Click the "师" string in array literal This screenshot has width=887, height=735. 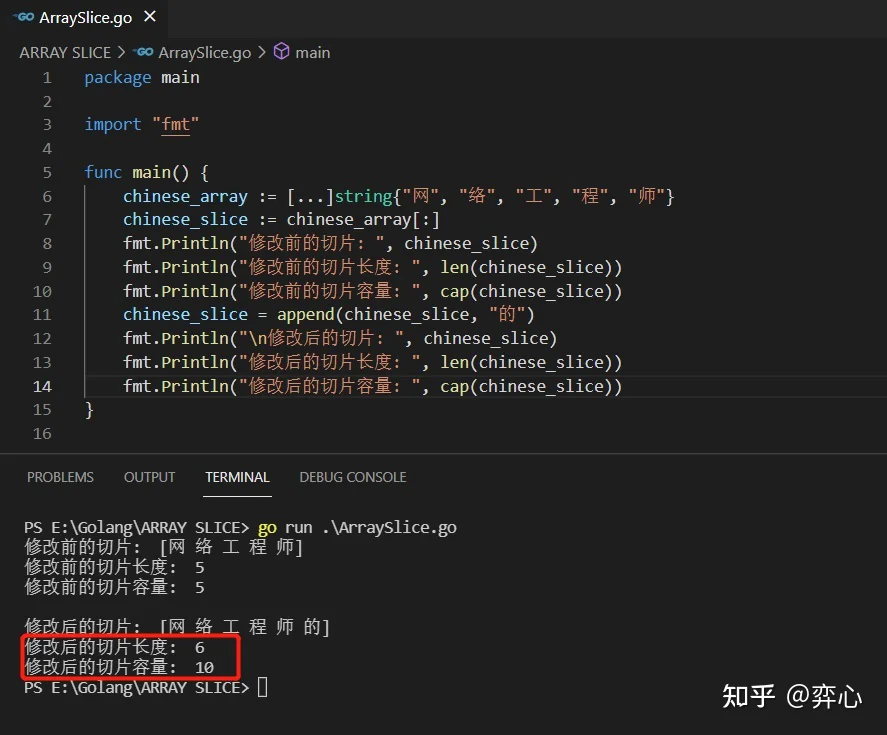[x=647, y=196]
